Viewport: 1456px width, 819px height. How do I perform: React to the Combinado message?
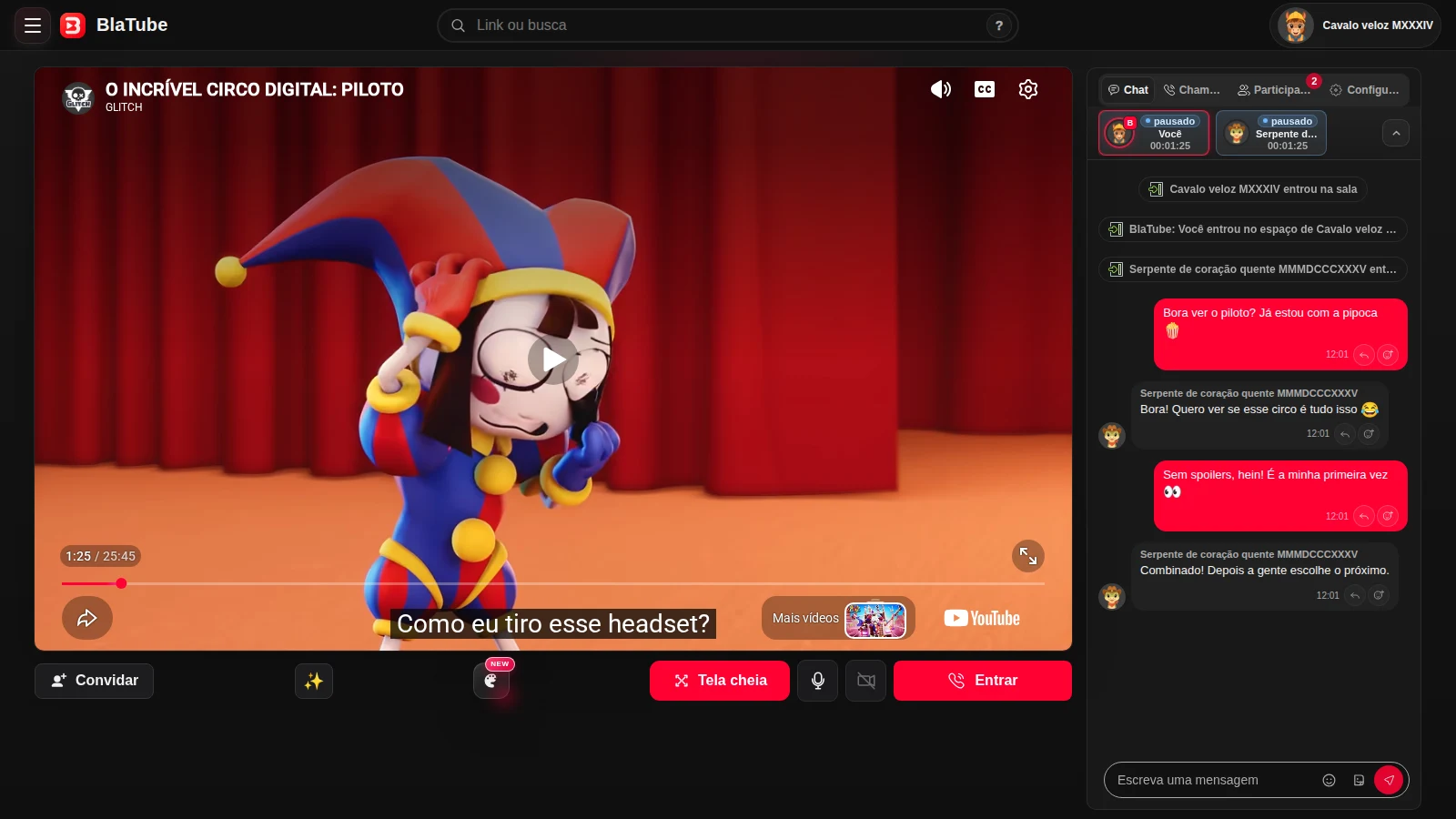coord(1379,596)
